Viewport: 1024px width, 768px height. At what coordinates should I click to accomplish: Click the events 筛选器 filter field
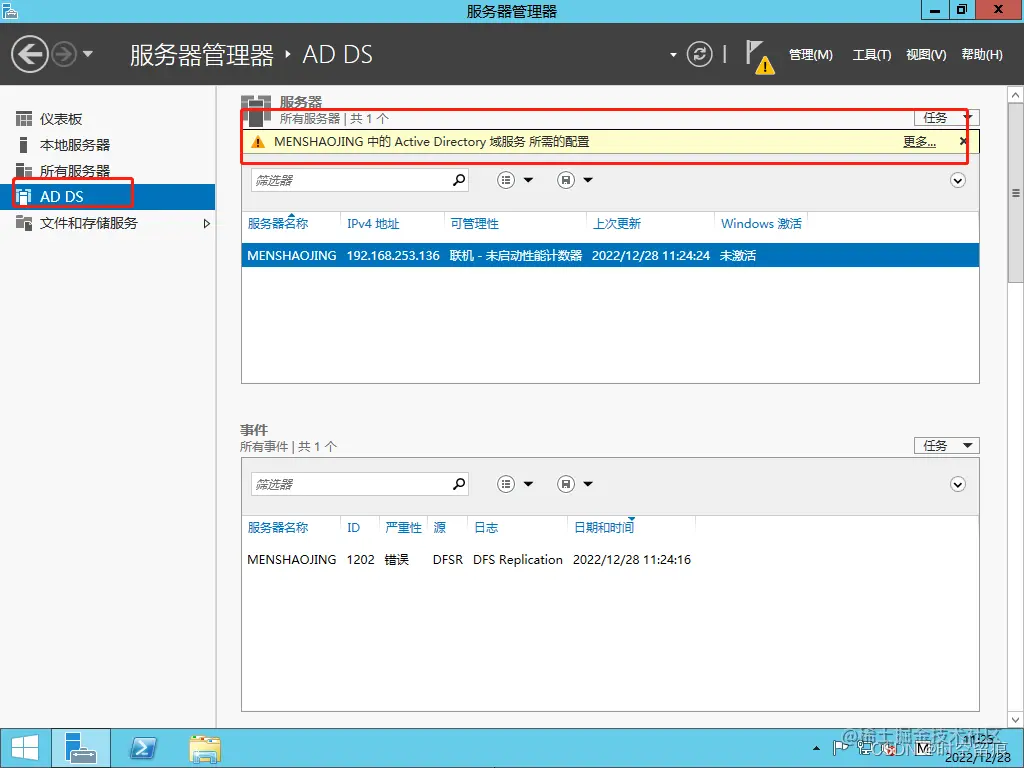pos(350,484)
